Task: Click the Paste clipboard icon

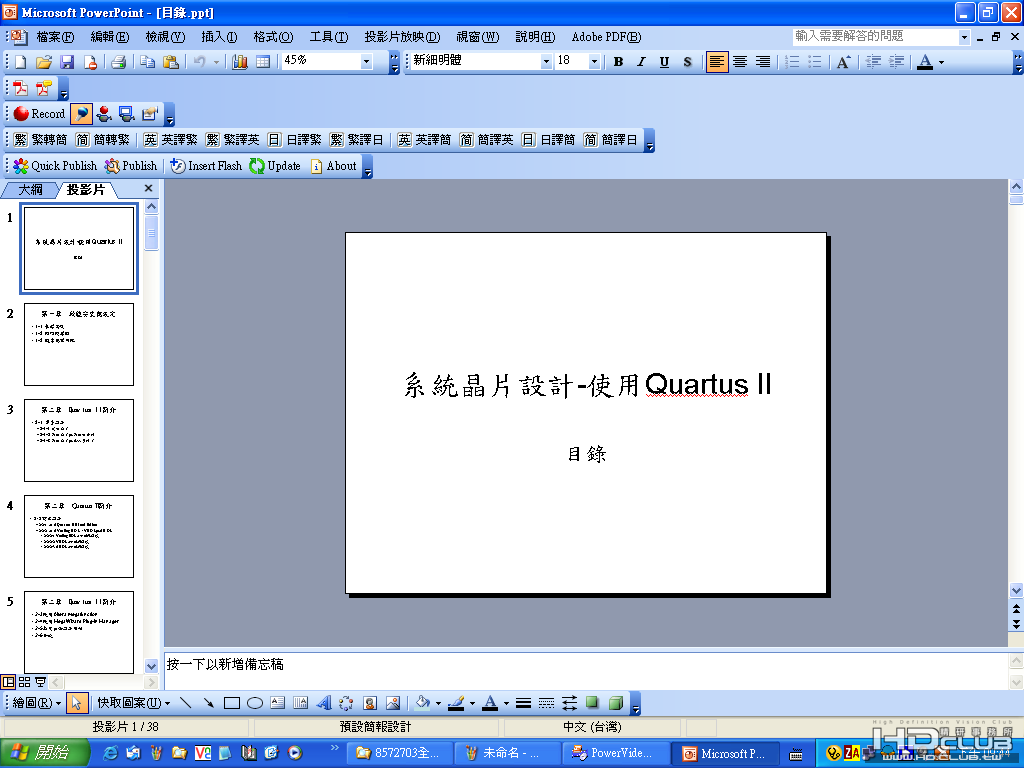Action: point(170,62)
